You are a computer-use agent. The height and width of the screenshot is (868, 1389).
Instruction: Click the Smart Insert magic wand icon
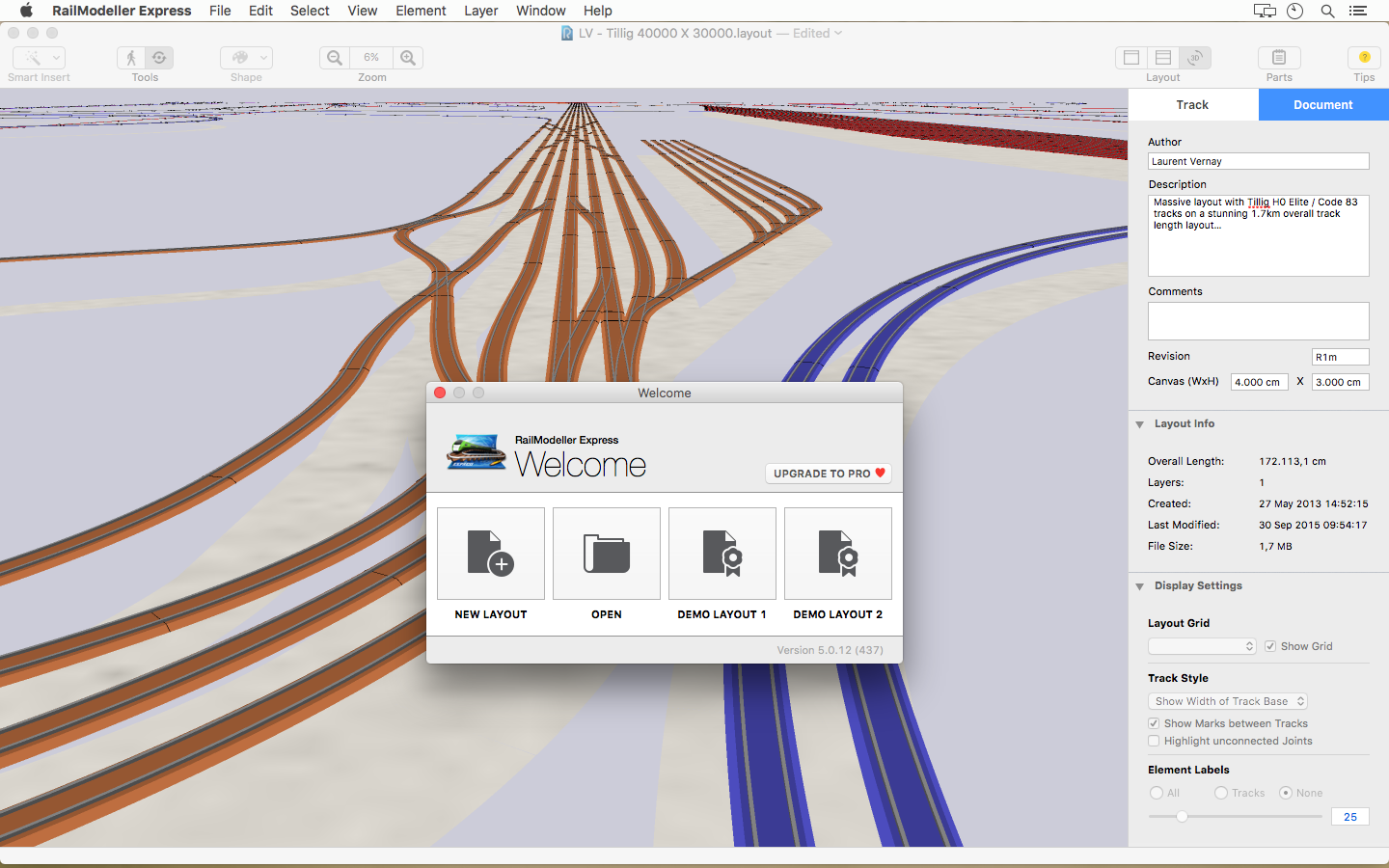[32, 58]
